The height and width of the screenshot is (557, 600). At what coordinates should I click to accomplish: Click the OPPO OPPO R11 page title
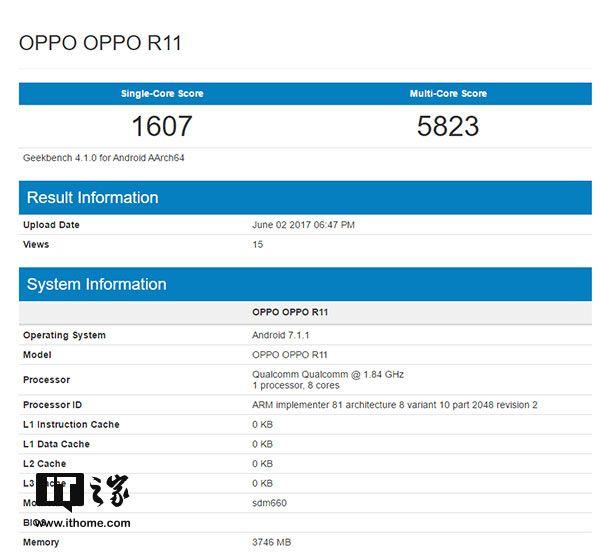(x=100, y=43)
